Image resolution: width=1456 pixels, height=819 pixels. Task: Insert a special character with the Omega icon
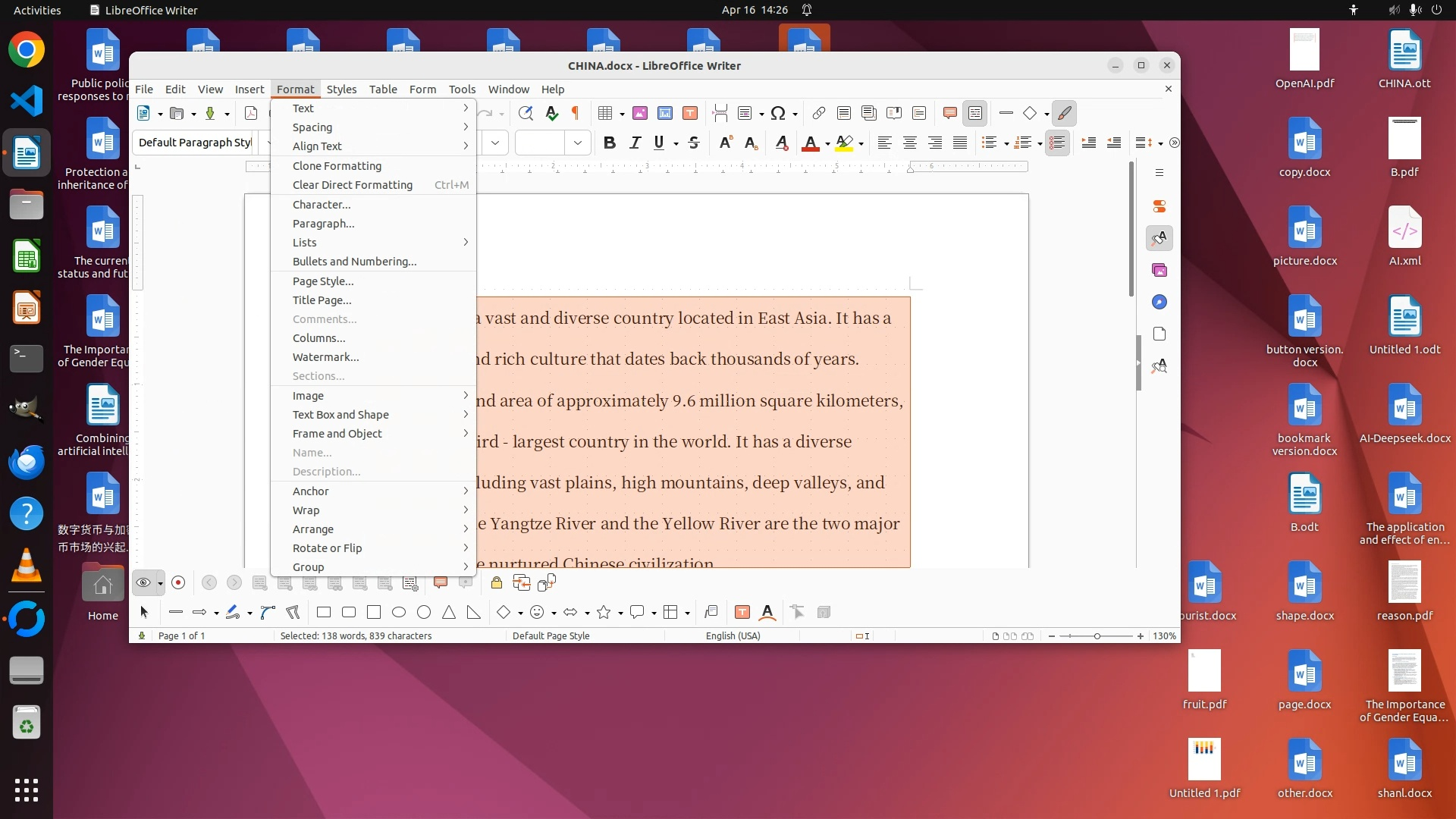coord(777,114)
